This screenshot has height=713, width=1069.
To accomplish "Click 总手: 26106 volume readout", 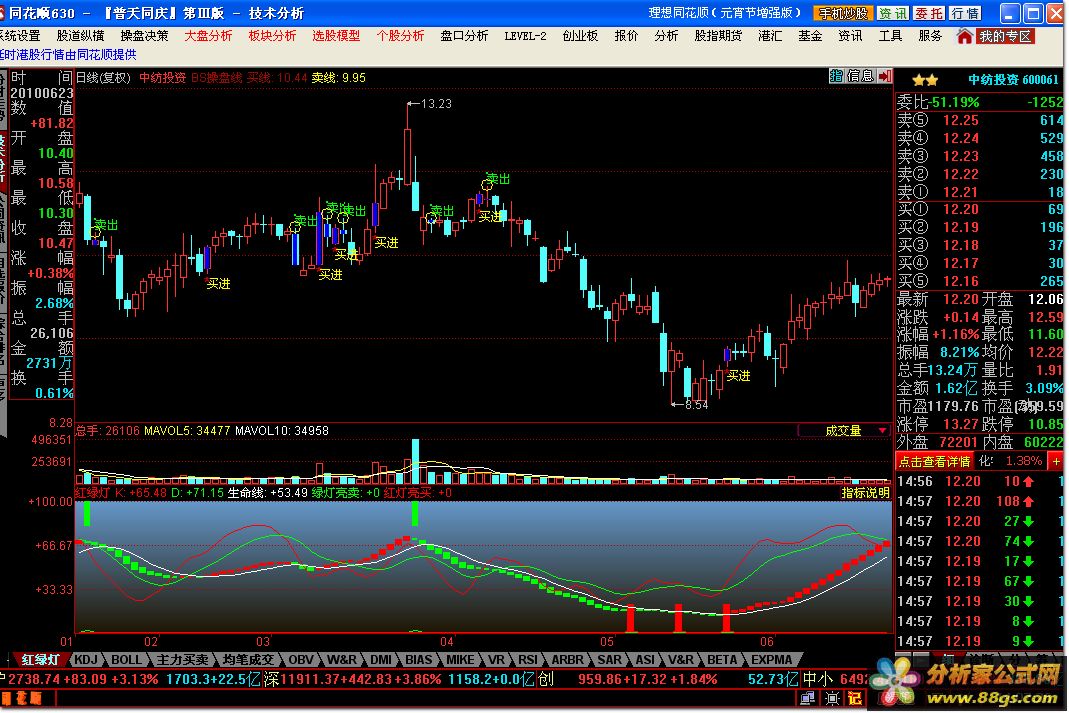I will coord(107,431).
